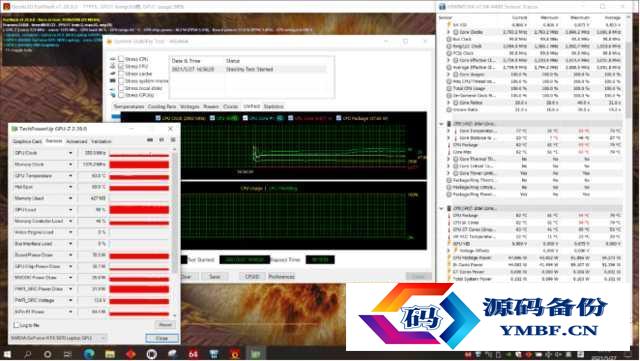Open the GPU Clock sensor dropdown arrow

tap(71, 153)
